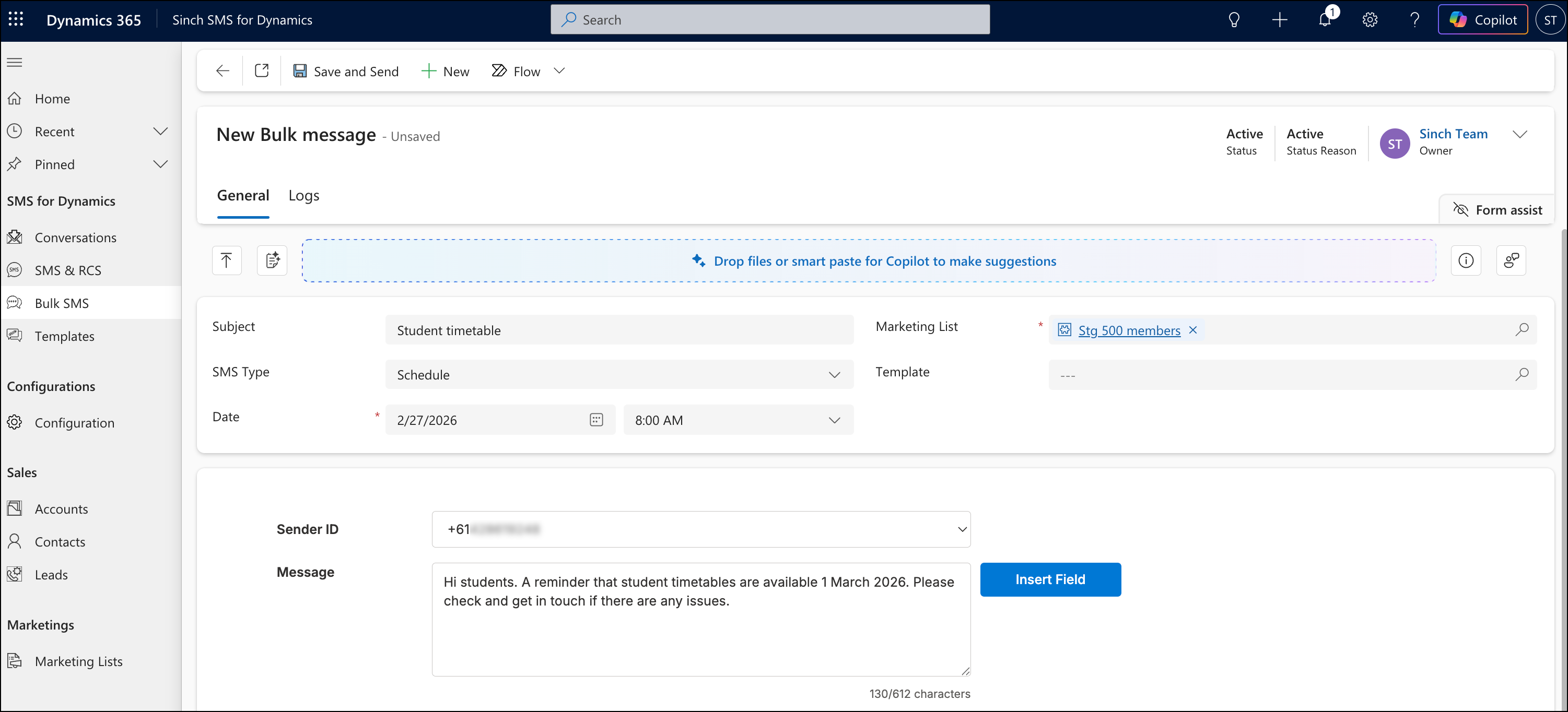
Task: Toggle the Form assist visibility
Action: coord(1497,210)
